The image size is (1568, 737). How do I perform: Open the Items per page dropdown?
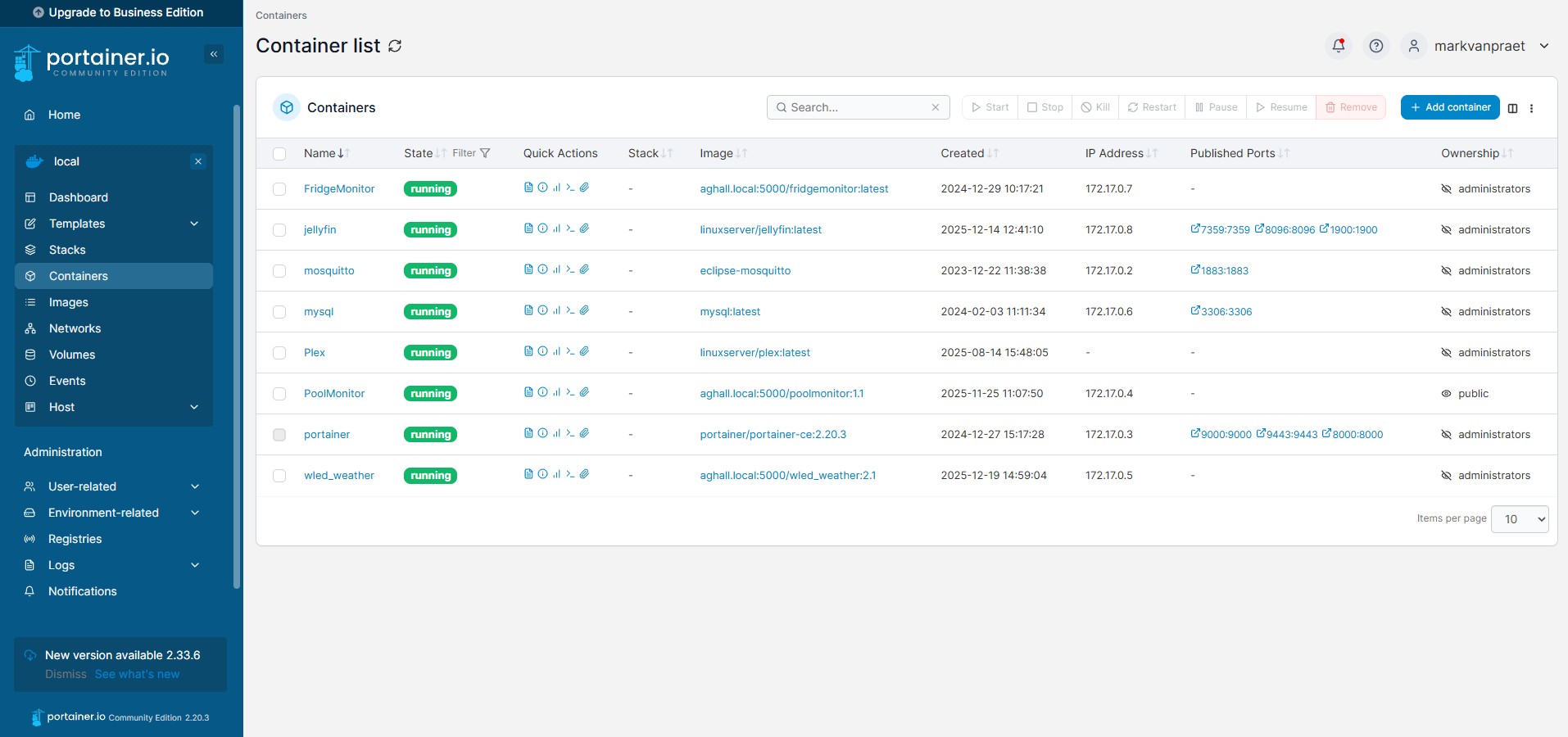1520,519
